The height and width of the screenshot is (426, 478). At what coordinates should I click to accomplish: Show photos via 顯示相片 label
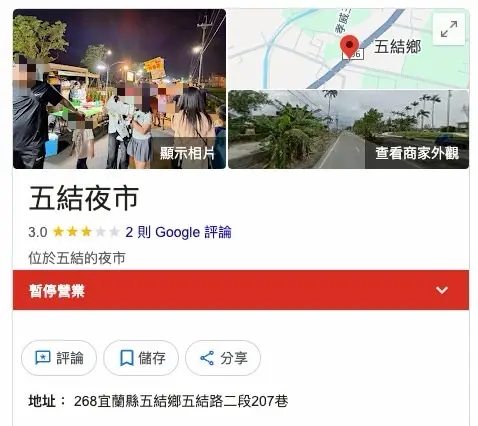click(x=187, y=153)
